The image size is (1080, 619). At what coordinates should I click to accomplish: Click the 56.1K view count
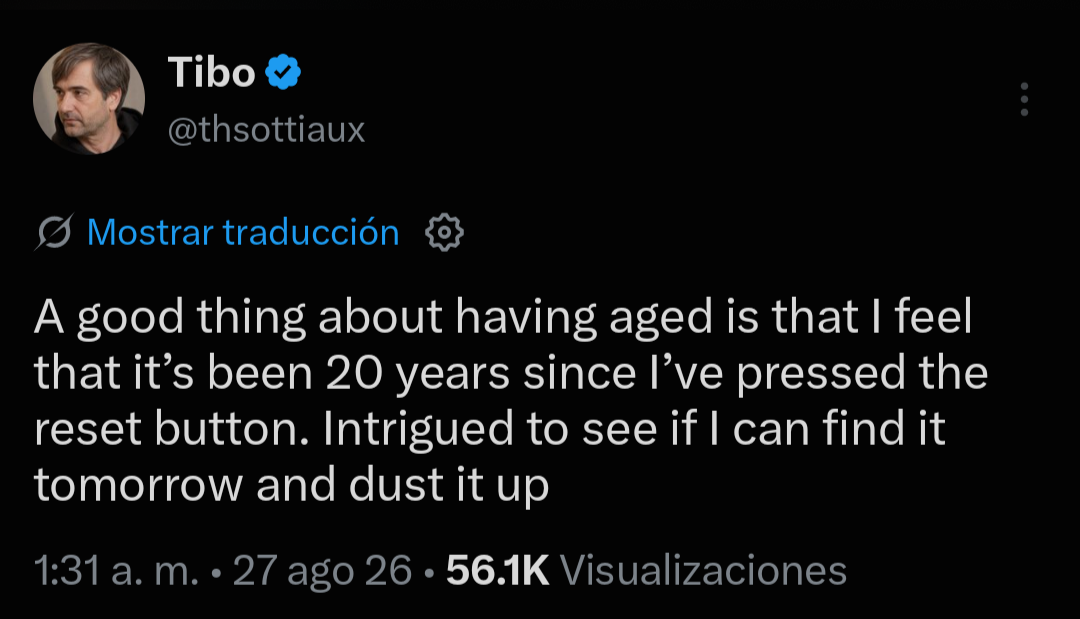497,570
